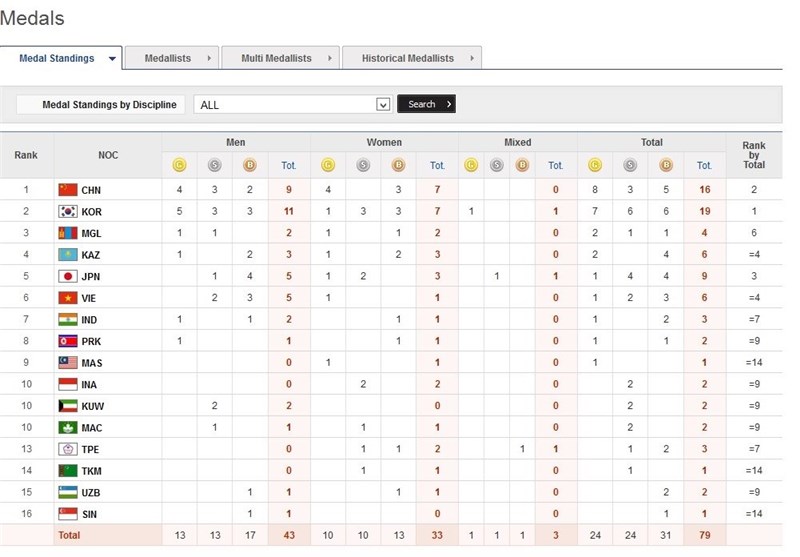Click the China flag icon

[x=67, y=189]
